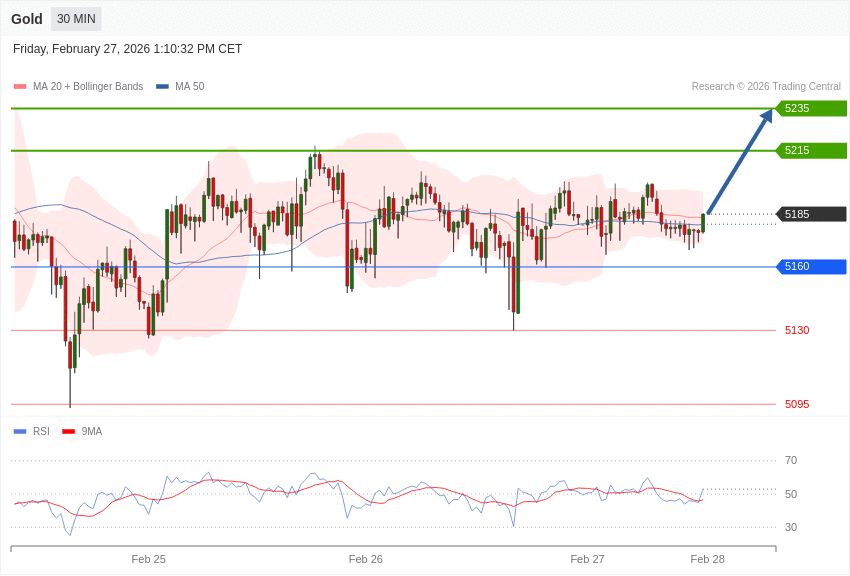The width and height of the screenshot is (850, 576).
Task: Click the MA 20 + Bollinger Bands legend swatch
Action: pyautogui.click(x=20, y=87)
